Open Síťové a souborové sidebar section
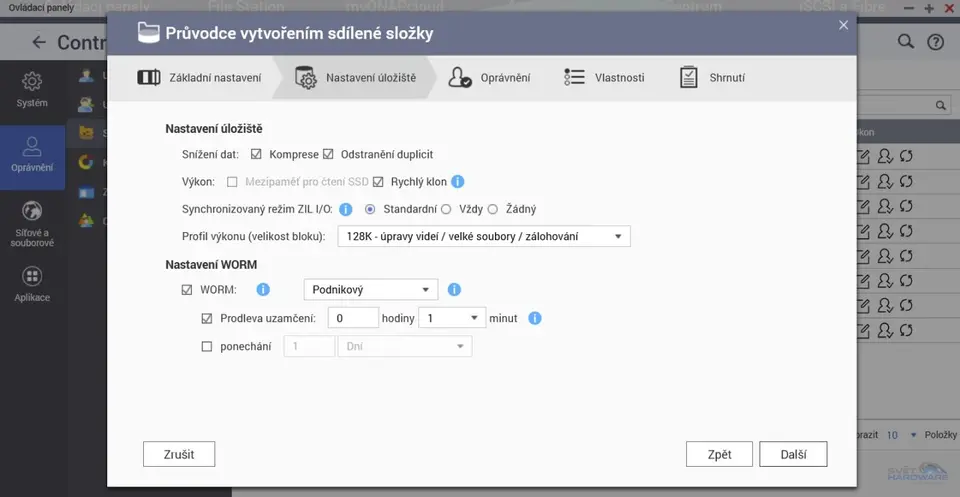 [32, 223]
